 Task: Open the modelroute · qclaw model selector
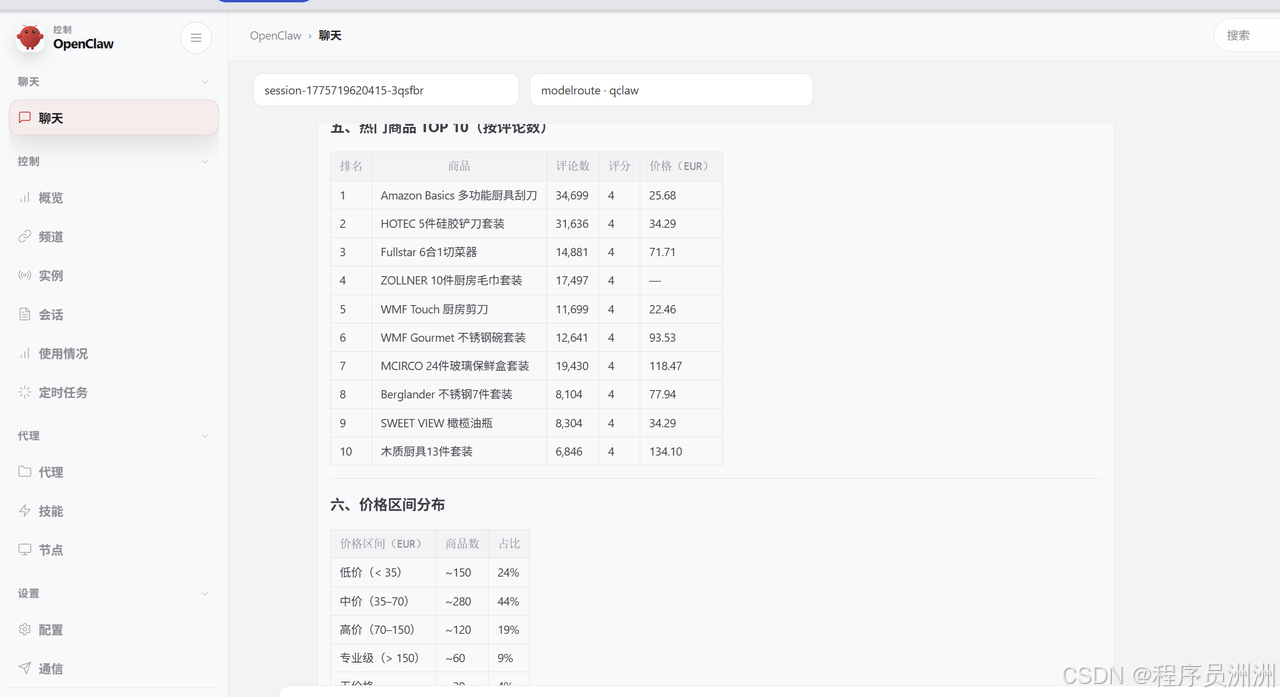click(x=671, y=90)
